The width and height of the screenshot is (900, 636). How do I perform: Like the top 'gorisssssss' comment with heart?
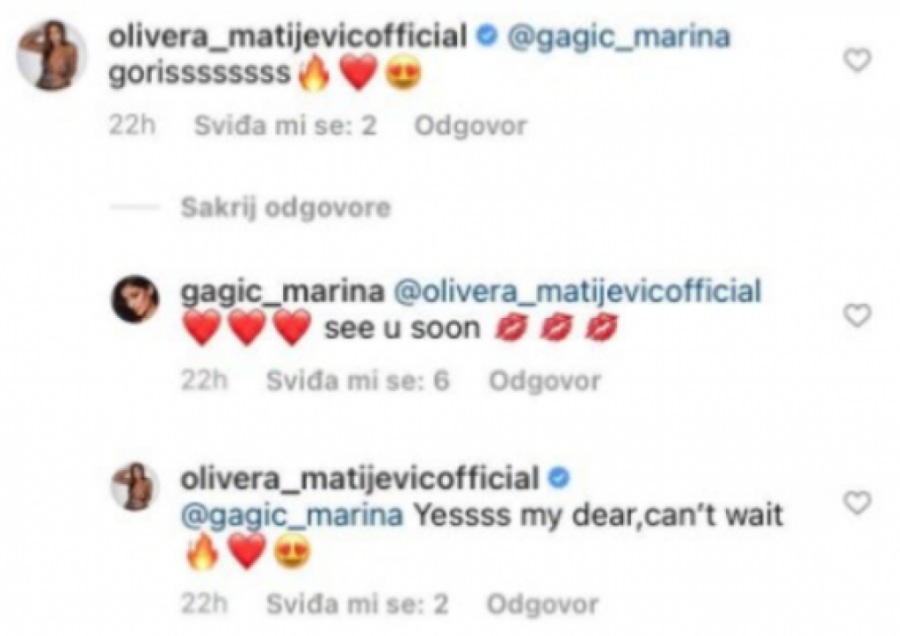[x=857, y=60]
